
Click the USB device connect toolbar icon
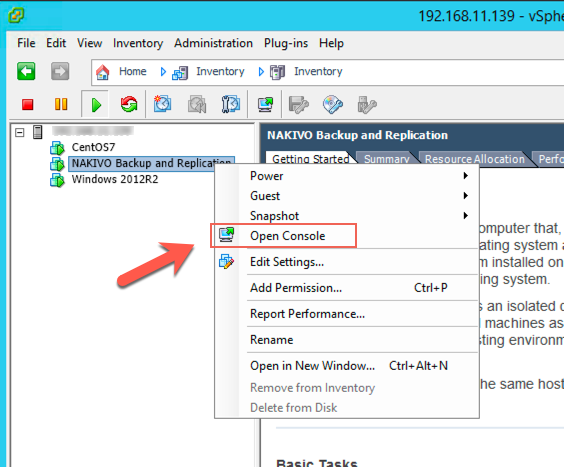(367, 105)
